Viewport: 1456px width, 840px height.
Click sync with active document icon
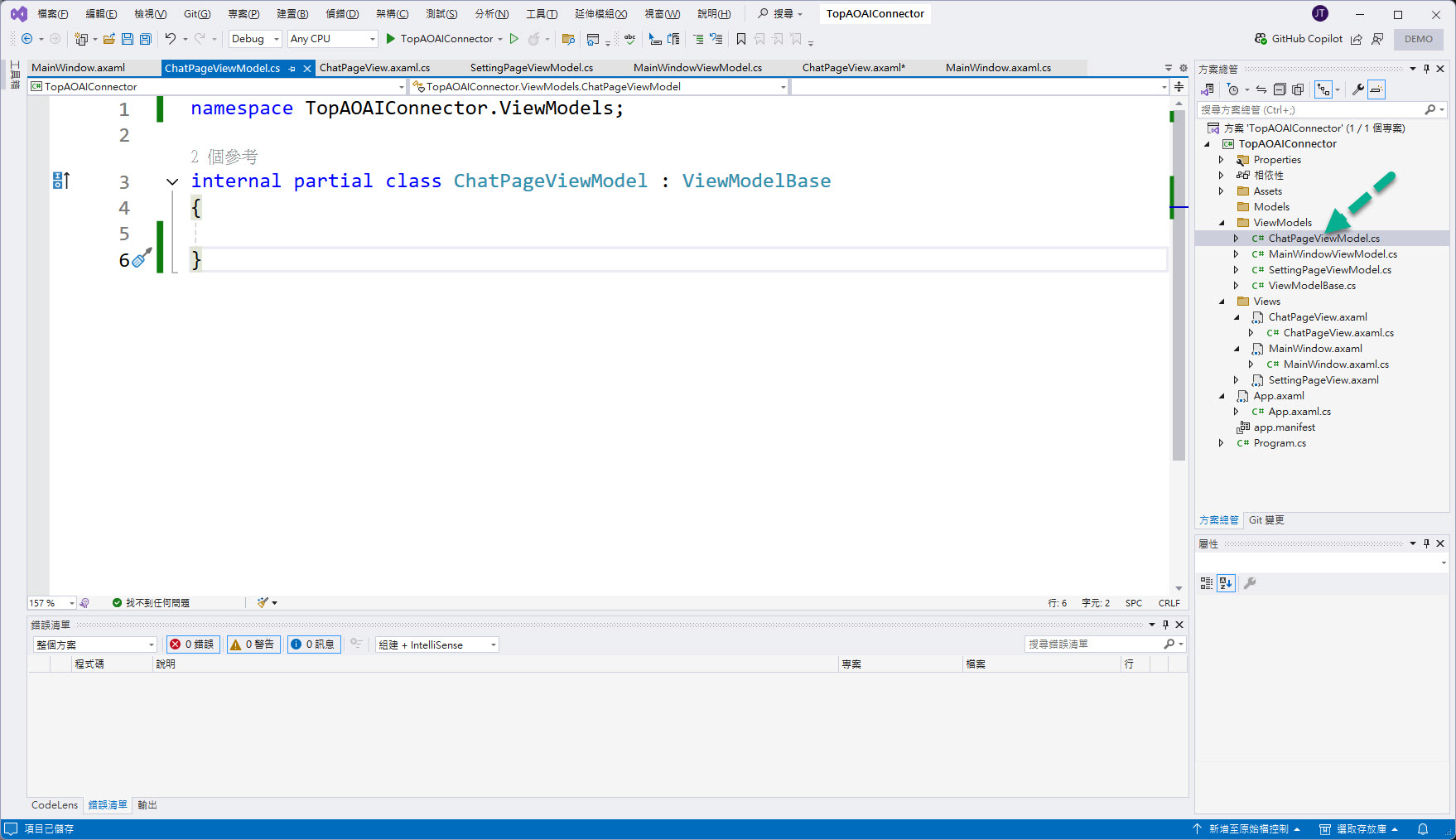[1261, 89]
